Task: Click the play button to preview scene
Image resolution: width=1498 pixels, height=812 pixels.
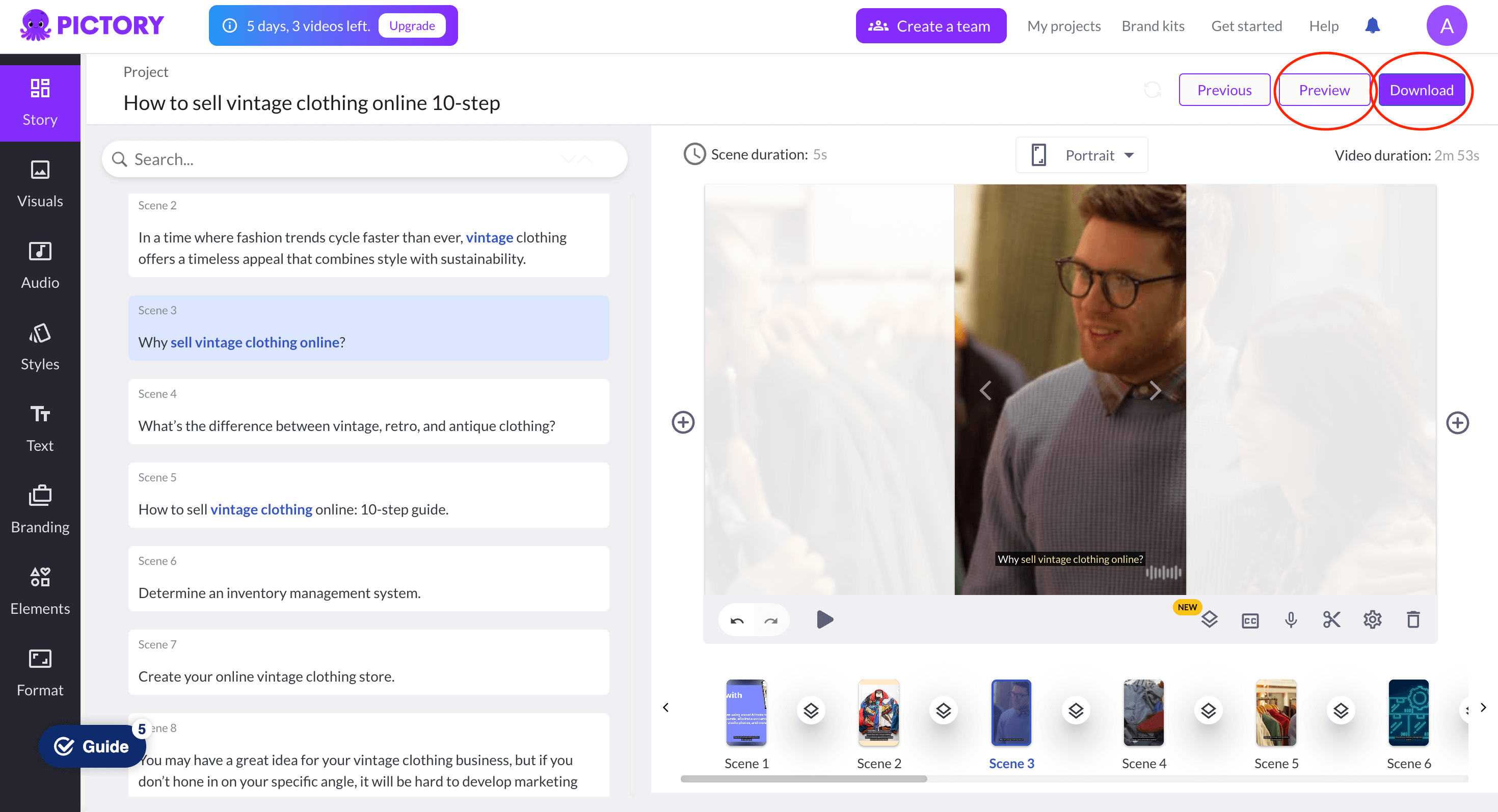Action: (x=824, y=619)
